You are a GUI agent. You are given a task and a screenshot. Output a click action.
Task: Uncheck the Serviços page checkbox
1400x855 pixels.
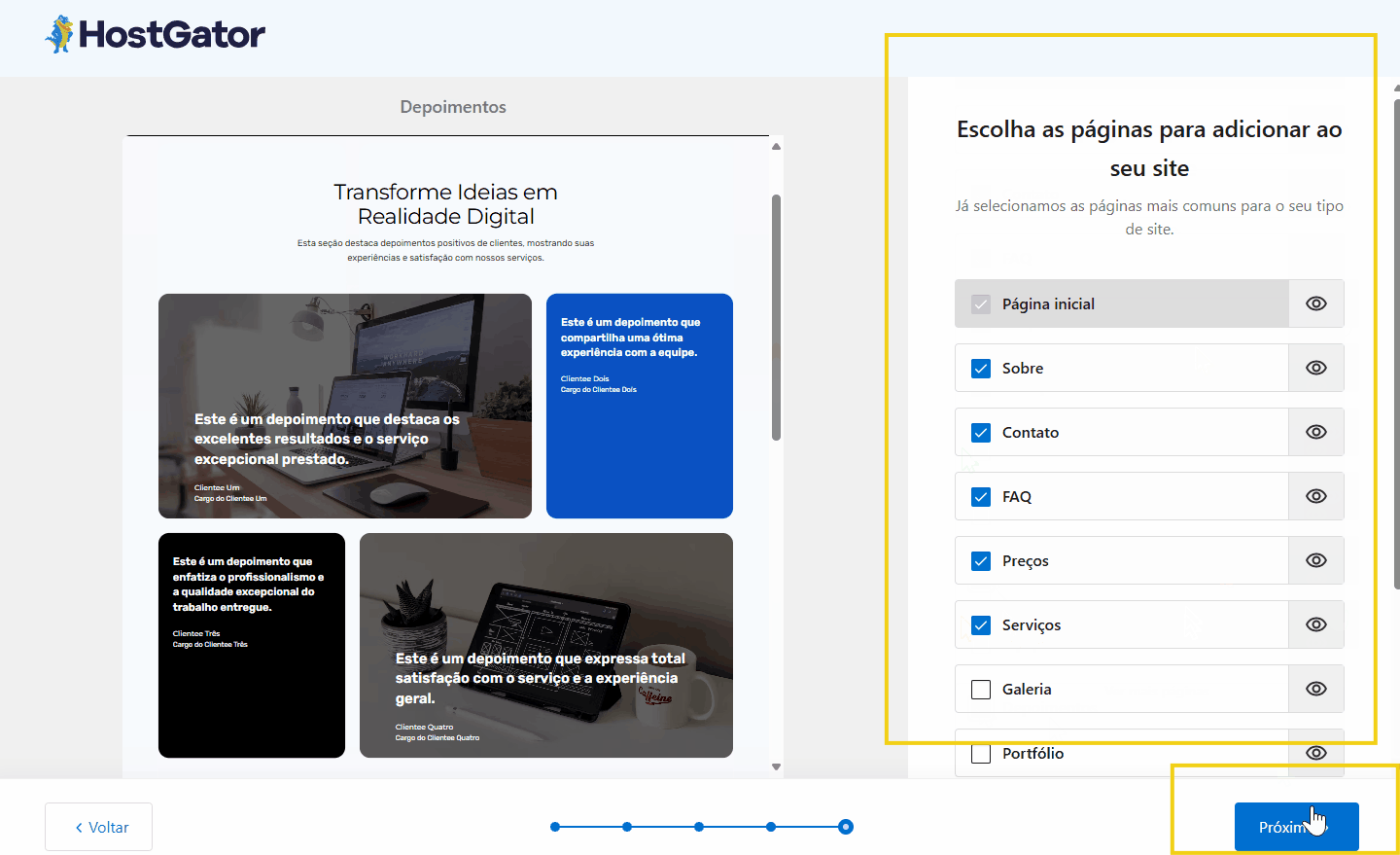(981, 625)
